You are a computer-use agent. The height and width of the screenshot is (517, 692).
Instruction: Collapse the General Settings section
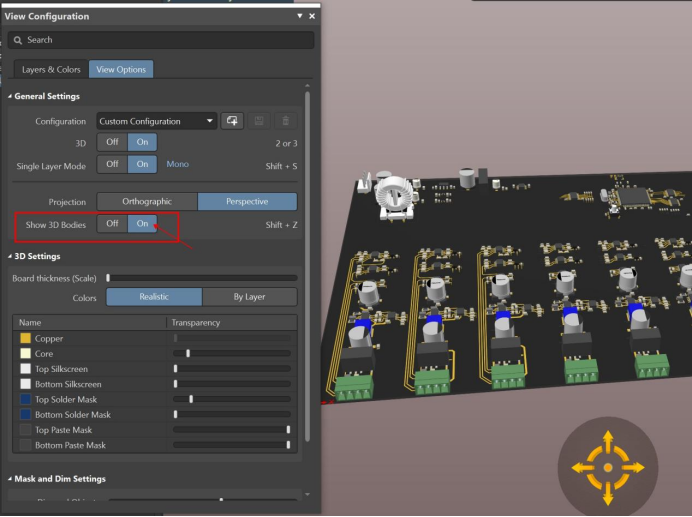10,96
